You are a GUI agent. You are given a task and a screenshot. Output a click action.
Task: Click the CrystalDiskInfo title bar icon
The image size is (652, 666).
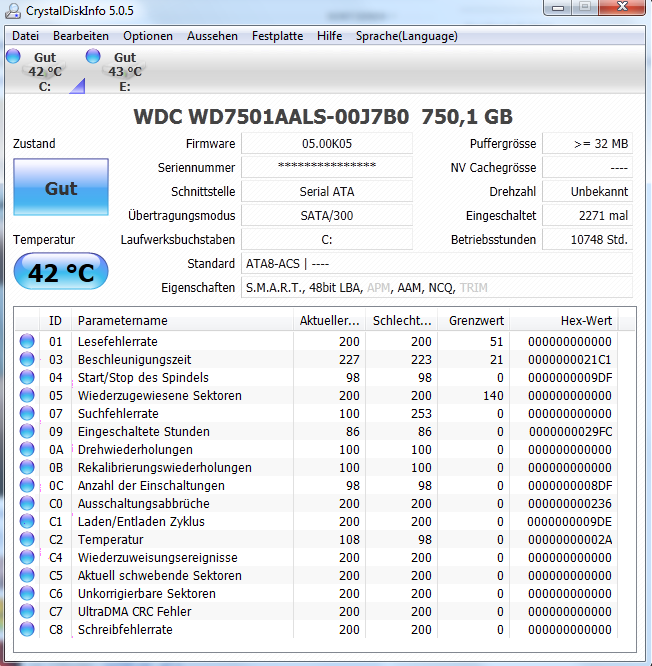pos(12,11)
